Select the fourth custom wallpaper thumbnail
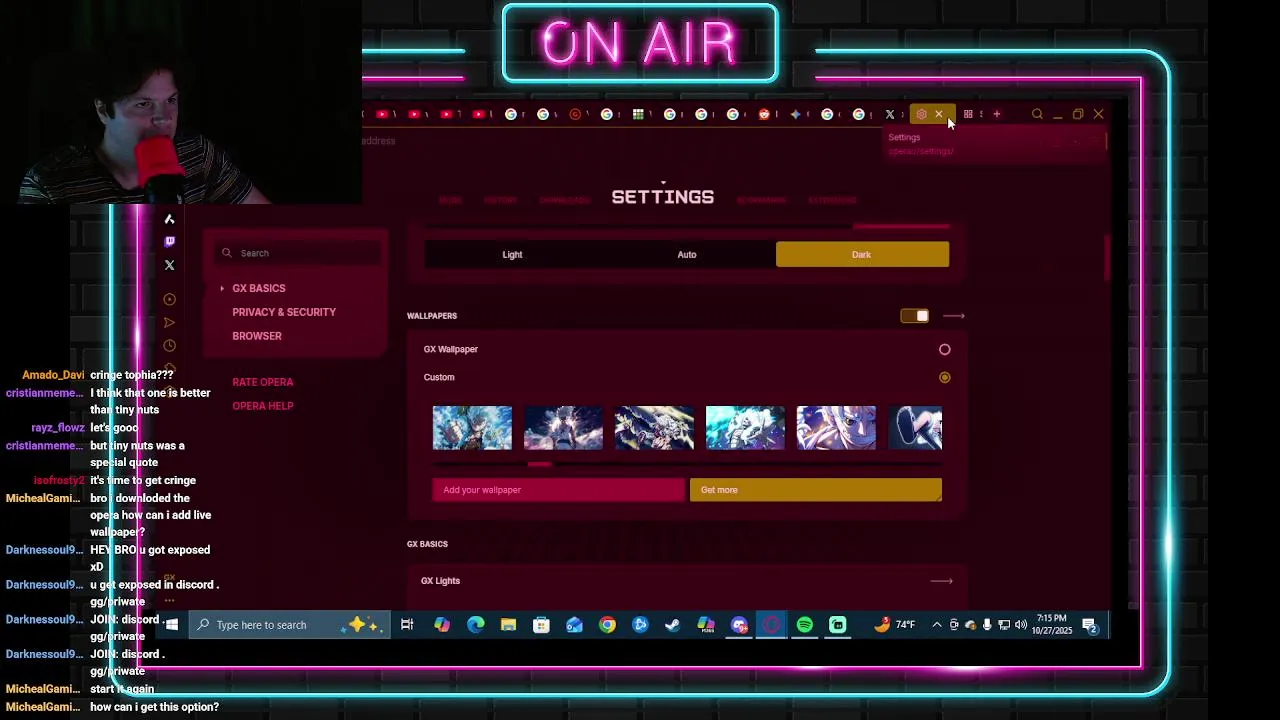1280x720 pixels. 745,428
